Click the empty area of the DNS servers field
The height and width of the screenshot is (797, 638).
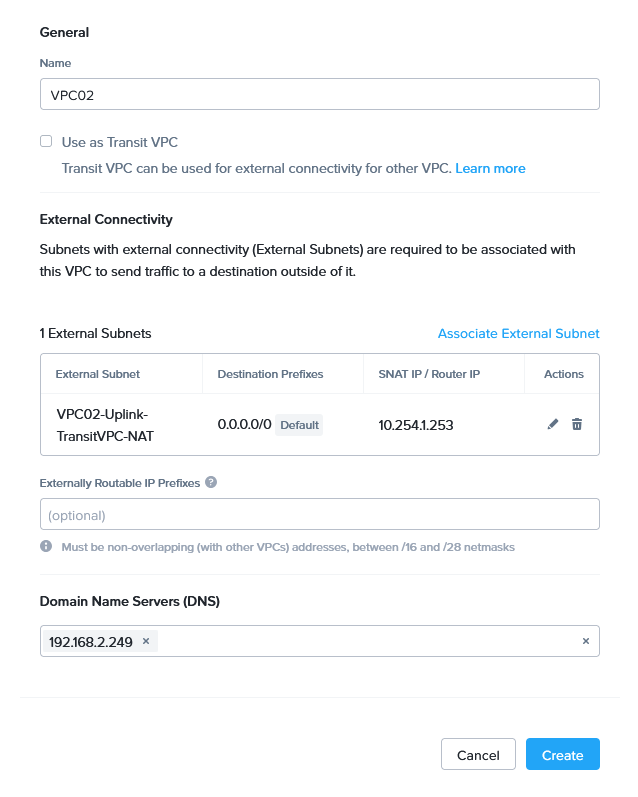(x=360, y=641)
